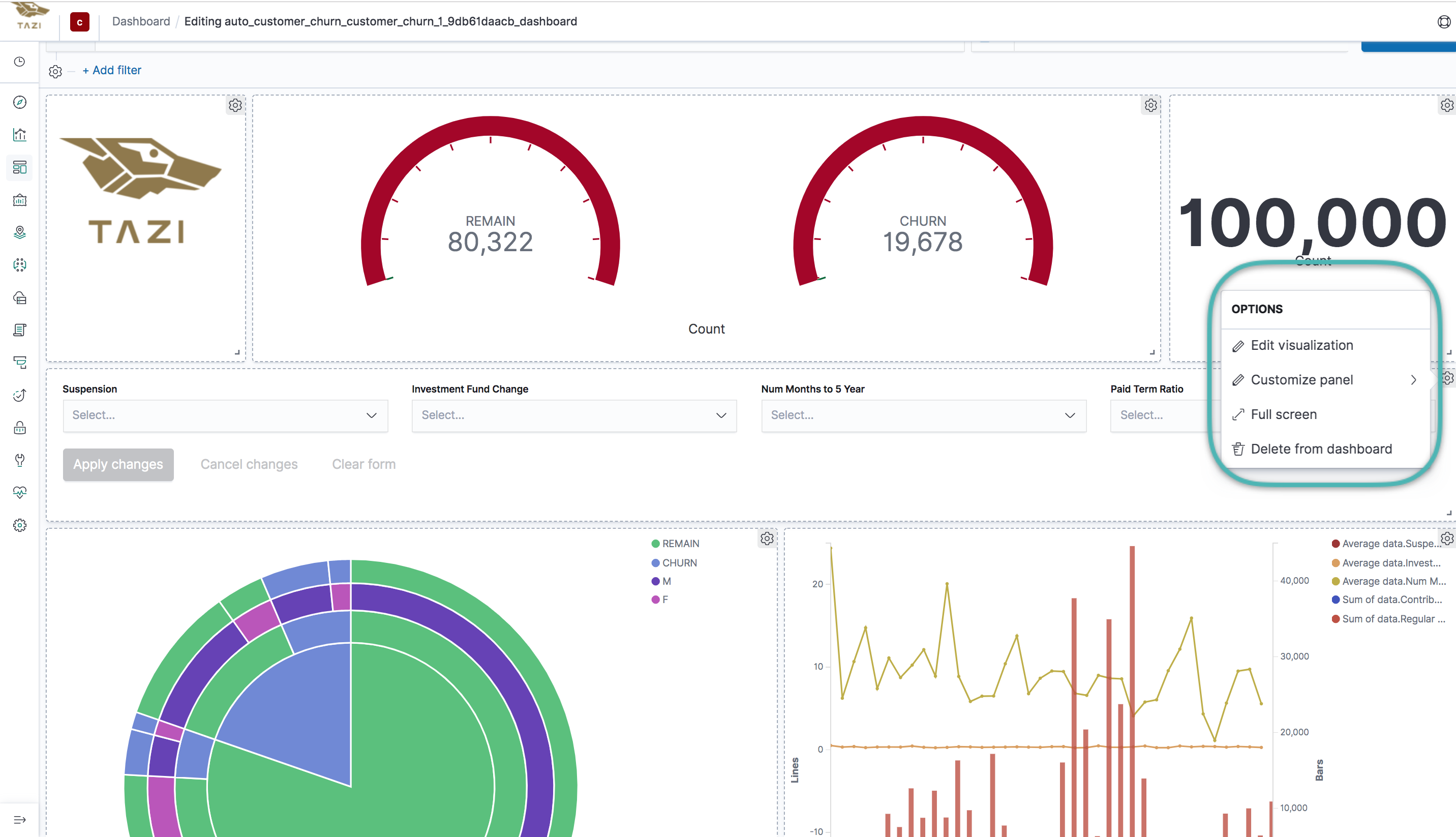
Task: Open filter options gear beside Add filter
Action: click(x=55, y=71)
